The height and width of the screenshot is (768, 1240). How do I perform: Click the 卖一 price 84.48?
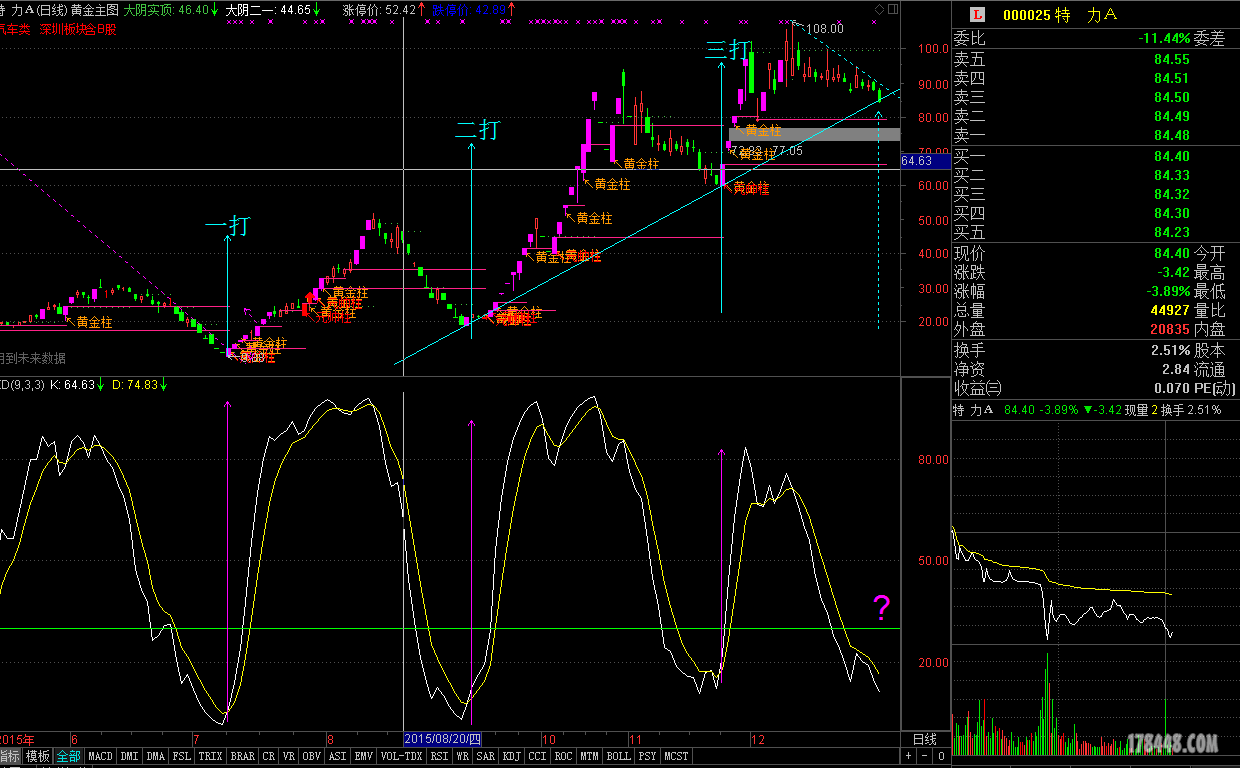click(1172, 135)
